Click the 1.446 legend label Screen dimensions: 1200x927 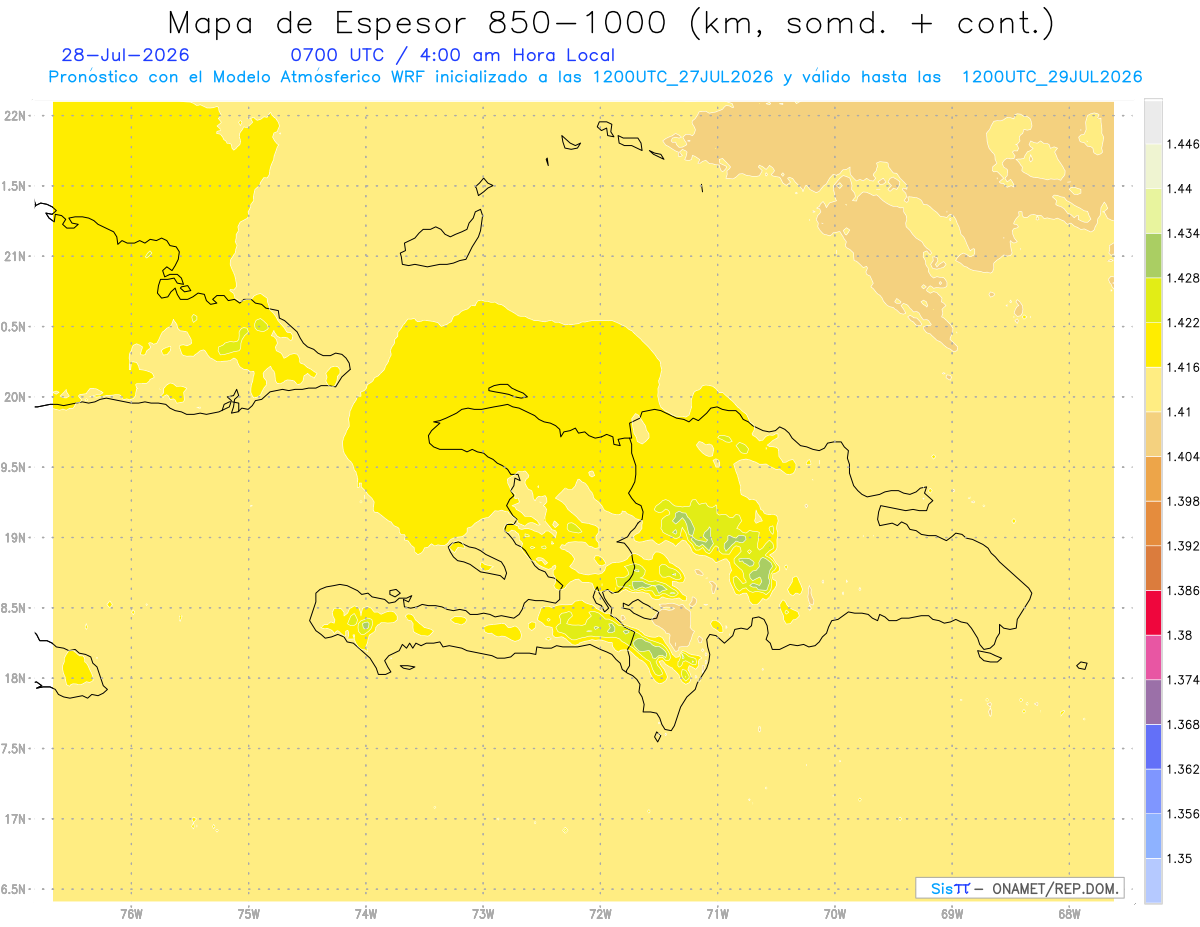pos(1184,144)
